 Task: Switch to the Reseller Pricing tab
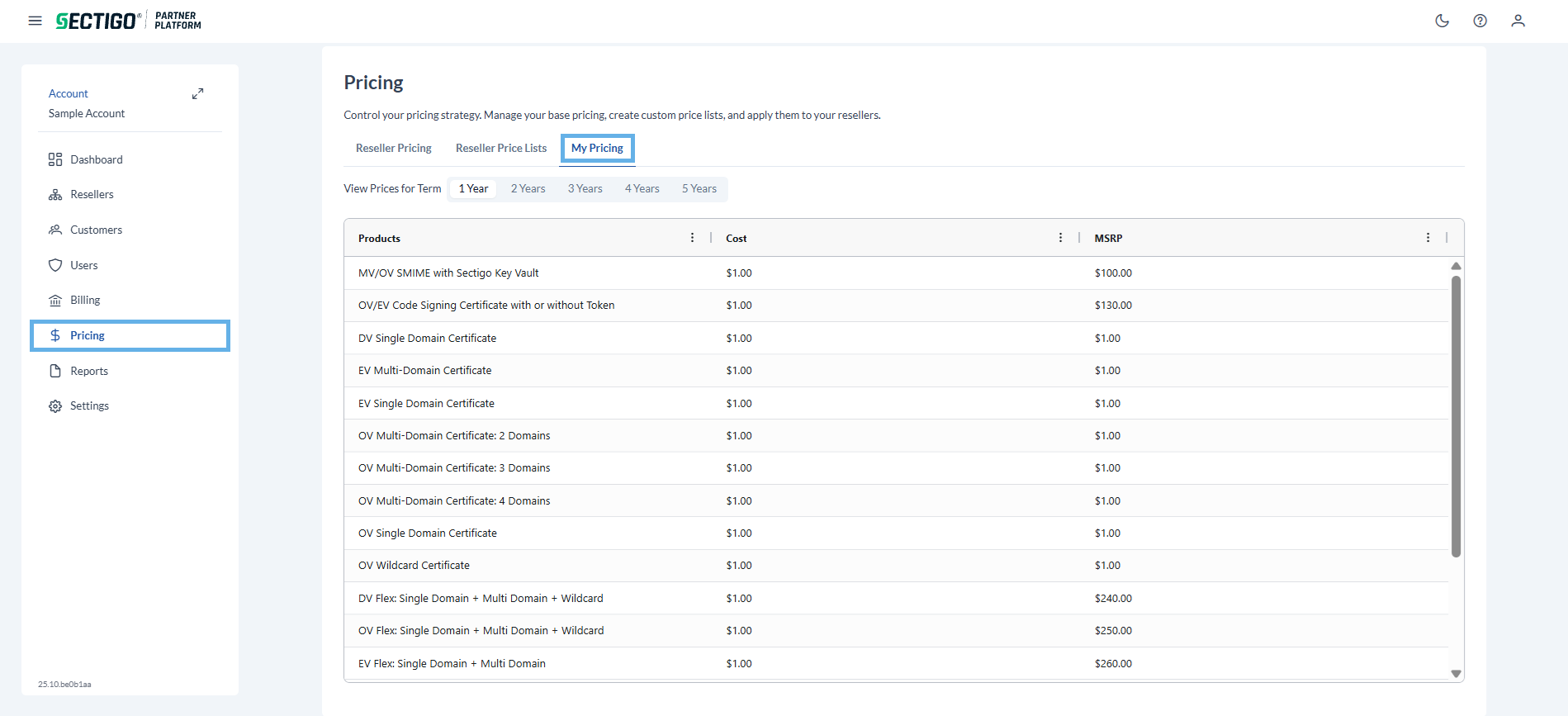click(394, 149)
